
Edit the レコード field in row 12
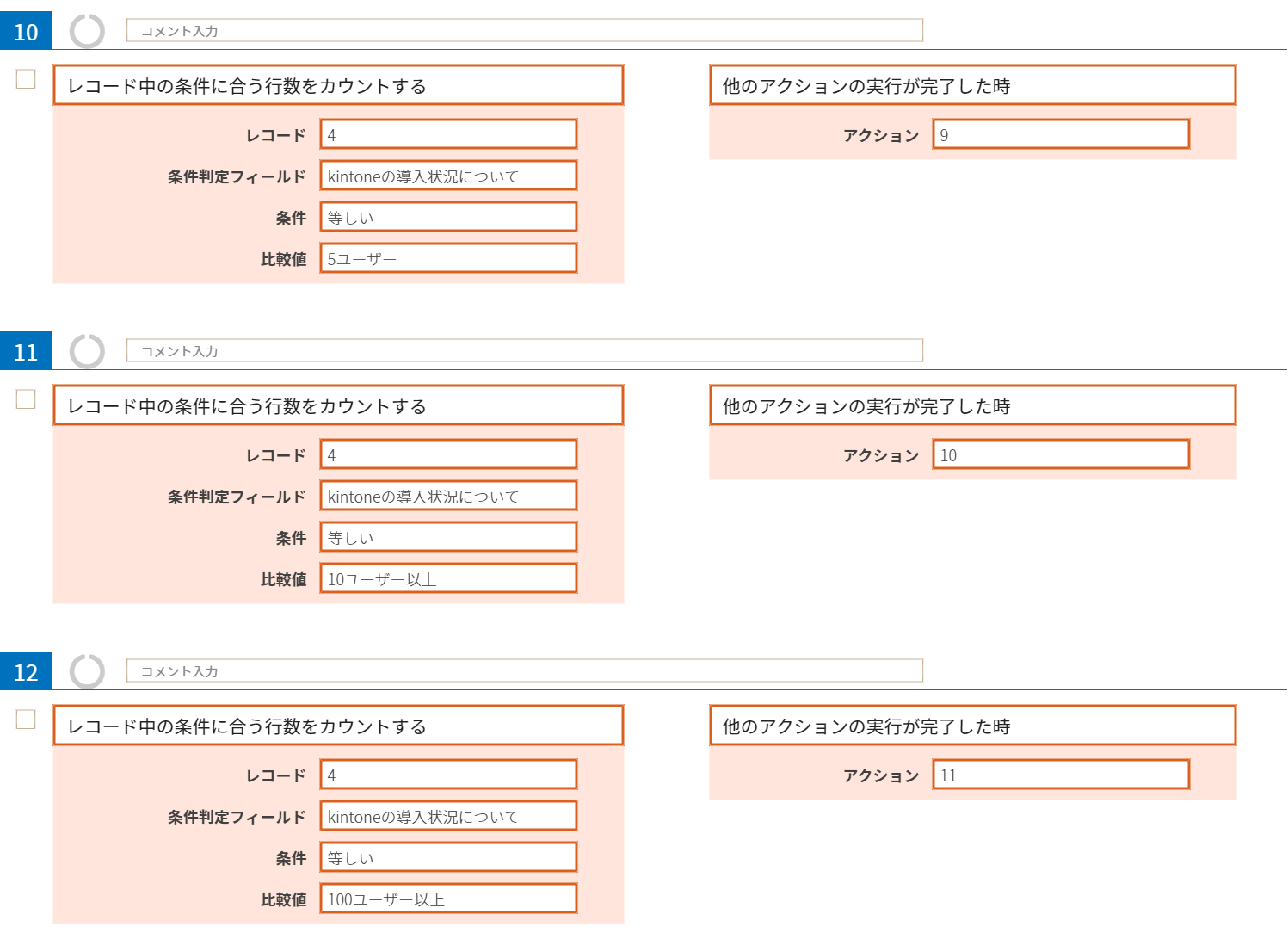tap(448, 775)
